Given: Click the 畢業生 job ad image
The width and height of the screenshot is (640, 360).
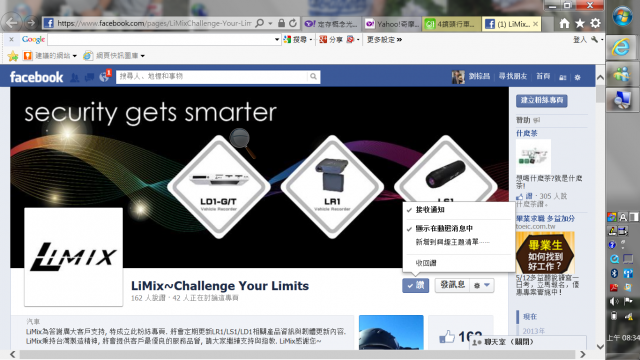Looking at the screenshot, I should point(545,253).
